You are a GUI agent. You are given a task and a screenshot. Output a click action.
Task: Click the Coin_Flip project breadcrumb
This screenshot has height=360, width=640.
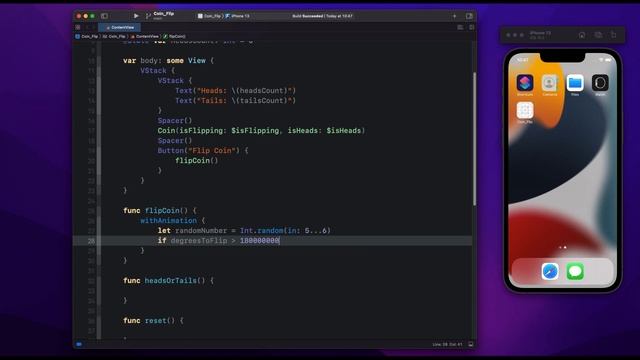87,36
